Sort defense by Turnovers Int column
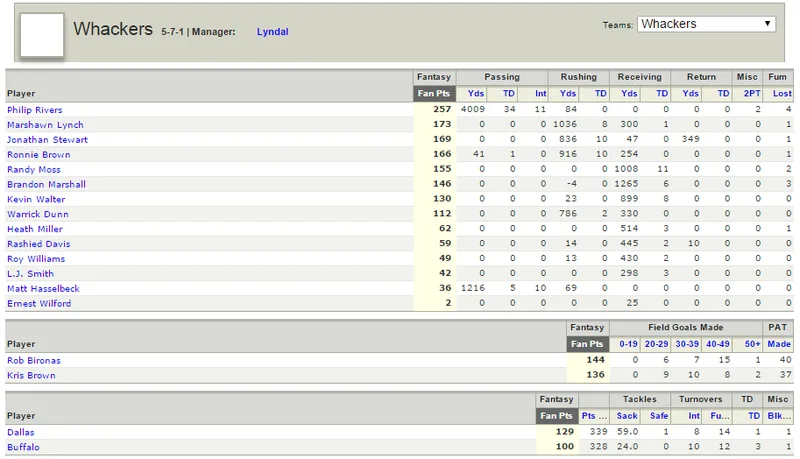Image resolution: width=800 pixels, height=459 pixels. pyautogui.click(x=694, y=416)
